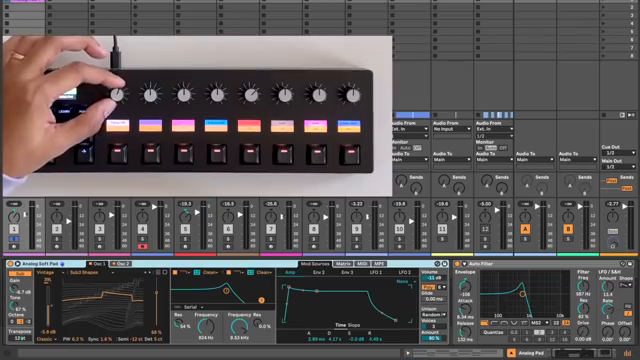The width and height of the screenshot is (640, 360).
Task: Open the Classic oscillator effect dropdown
Action: click(47, 339)
